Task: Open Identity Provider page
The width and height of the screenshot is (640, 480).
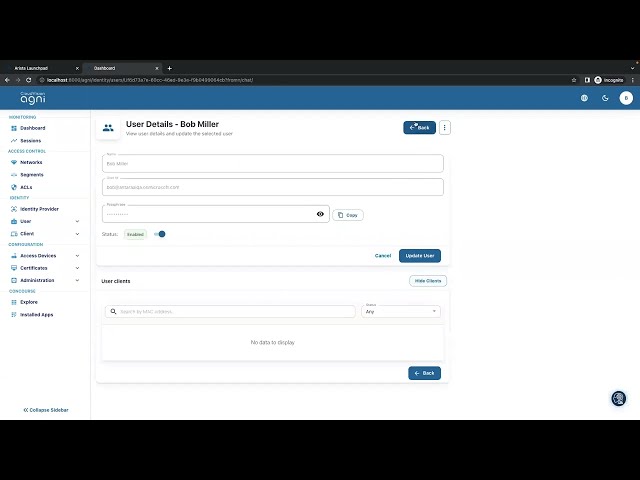Action: click(x=39, y=209)
